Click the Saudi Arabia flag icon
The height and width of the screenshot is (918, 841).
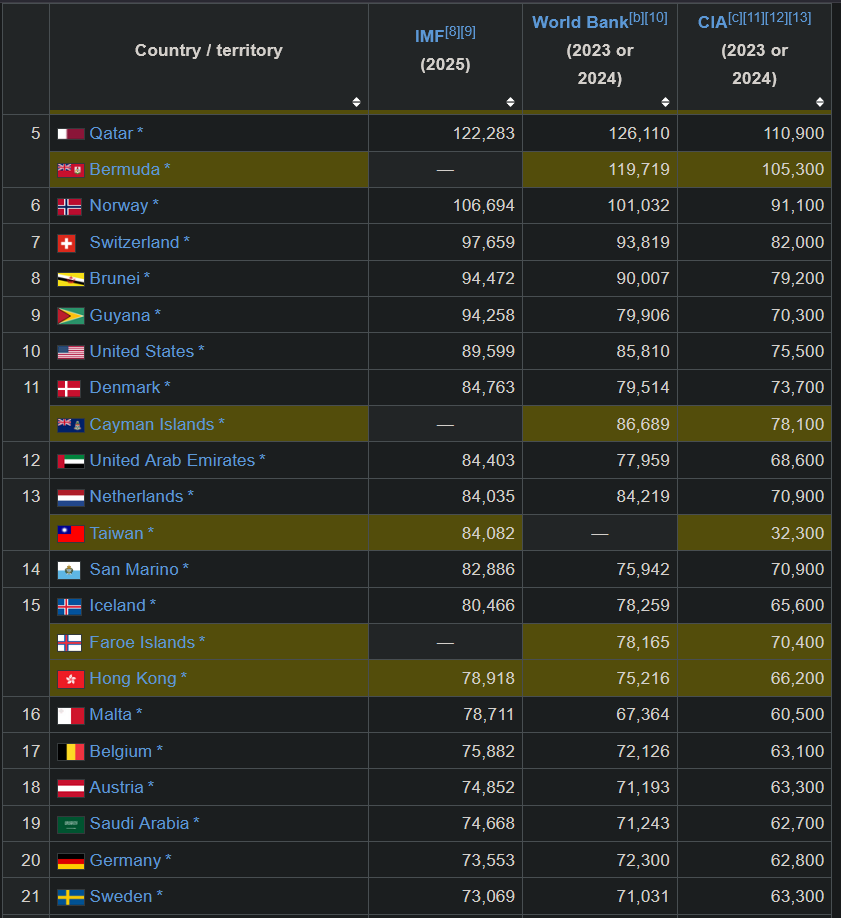[71, 825]
